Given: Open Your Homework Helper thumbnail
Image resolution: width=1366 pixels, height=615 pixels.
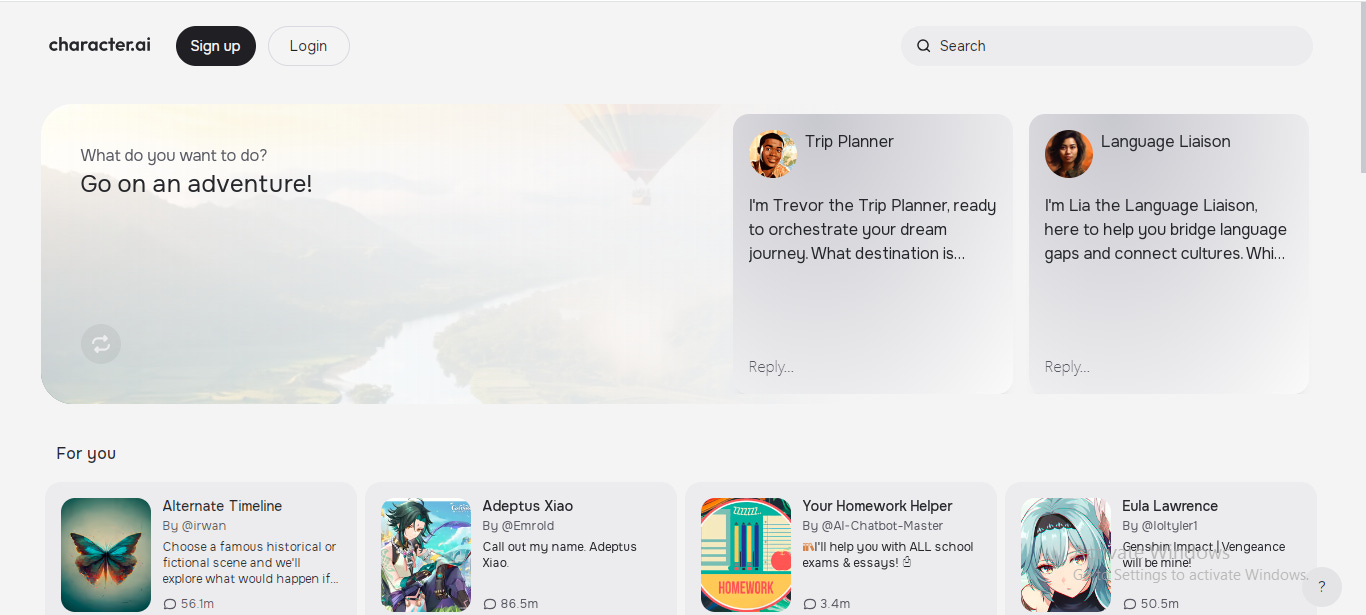Looking at the screenshot, I should pyautogui.click(x=746, y=555).
